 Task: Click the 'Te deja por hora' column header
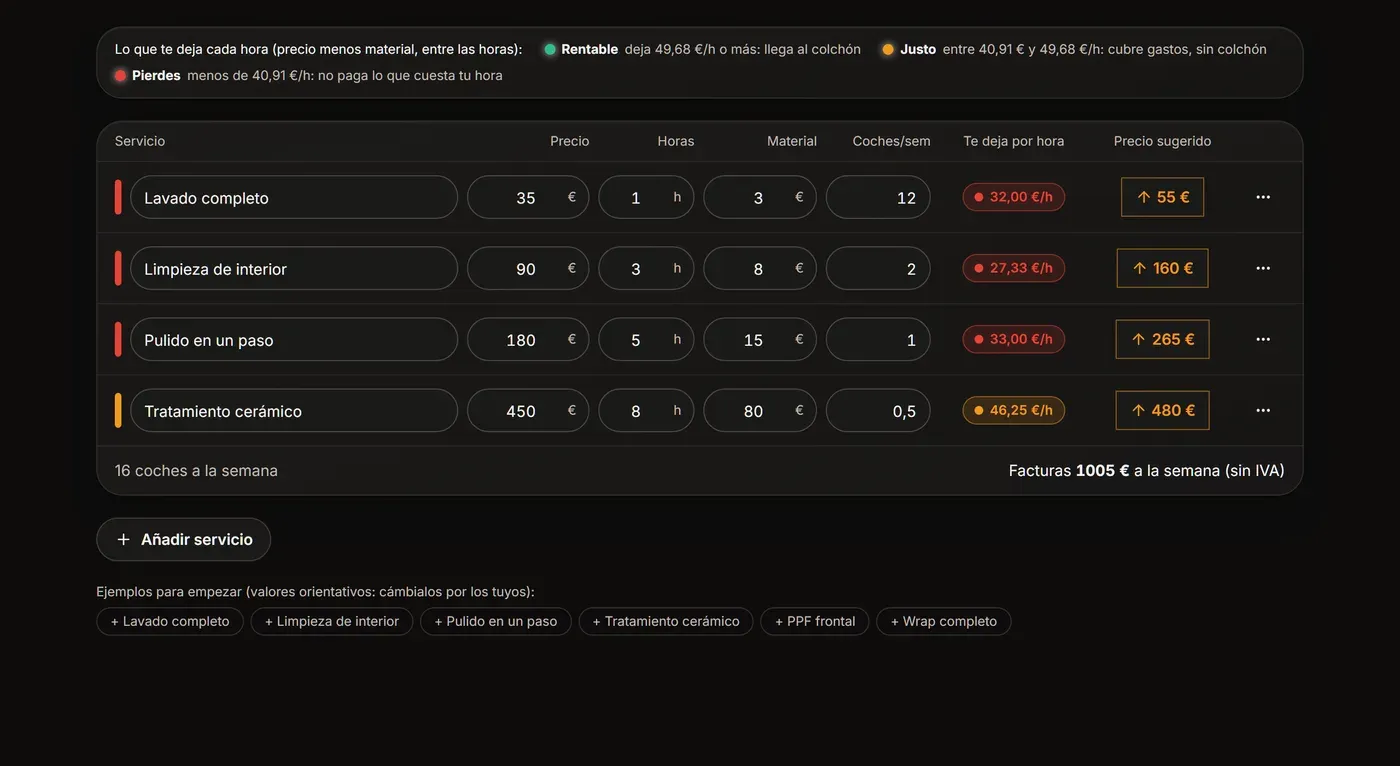(1014, 141)
